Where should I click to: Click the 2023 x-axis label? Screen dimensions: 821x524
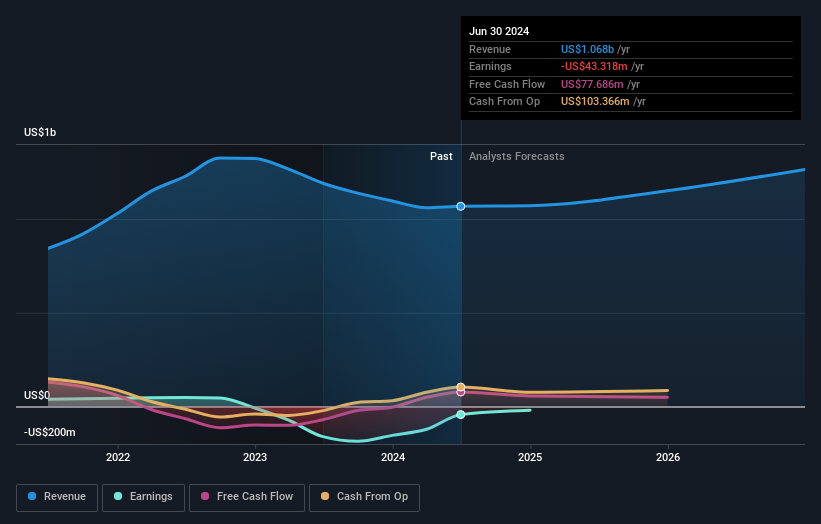(x=255, y=458)
